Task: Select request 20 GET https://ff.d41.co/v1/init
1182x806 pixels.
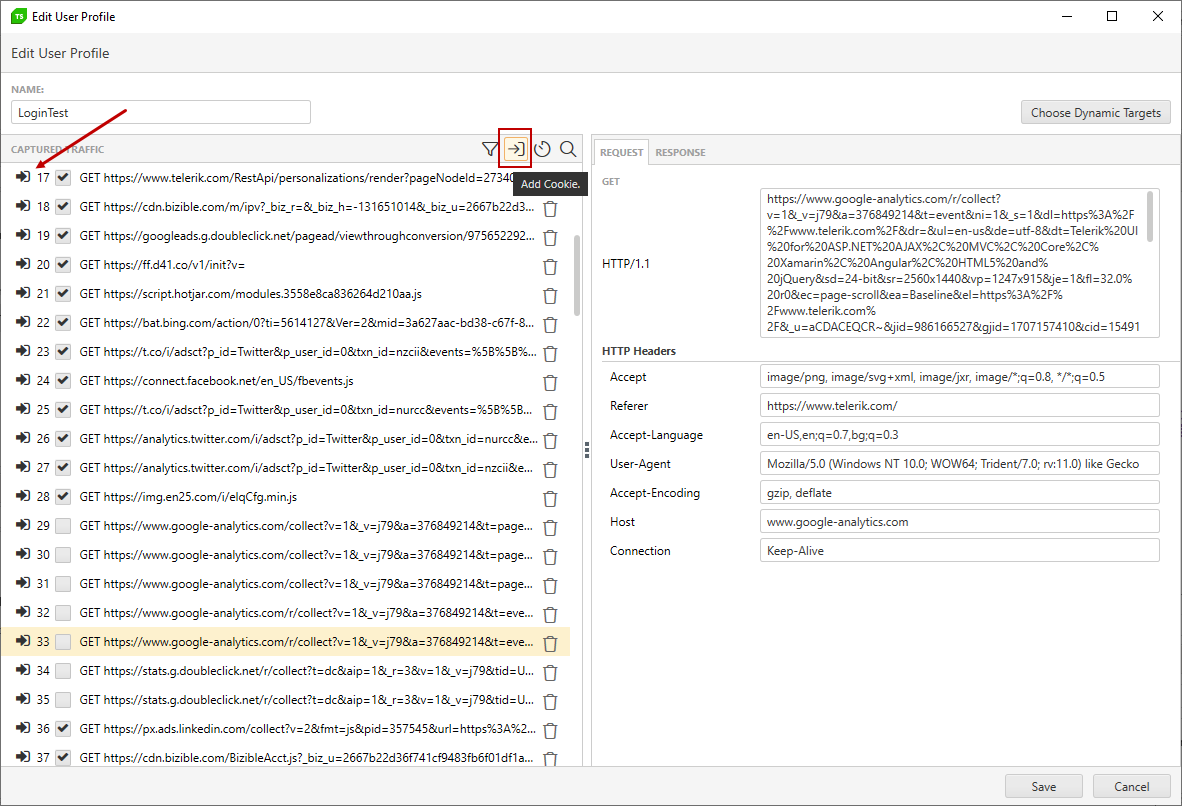Action: point(162,265)
